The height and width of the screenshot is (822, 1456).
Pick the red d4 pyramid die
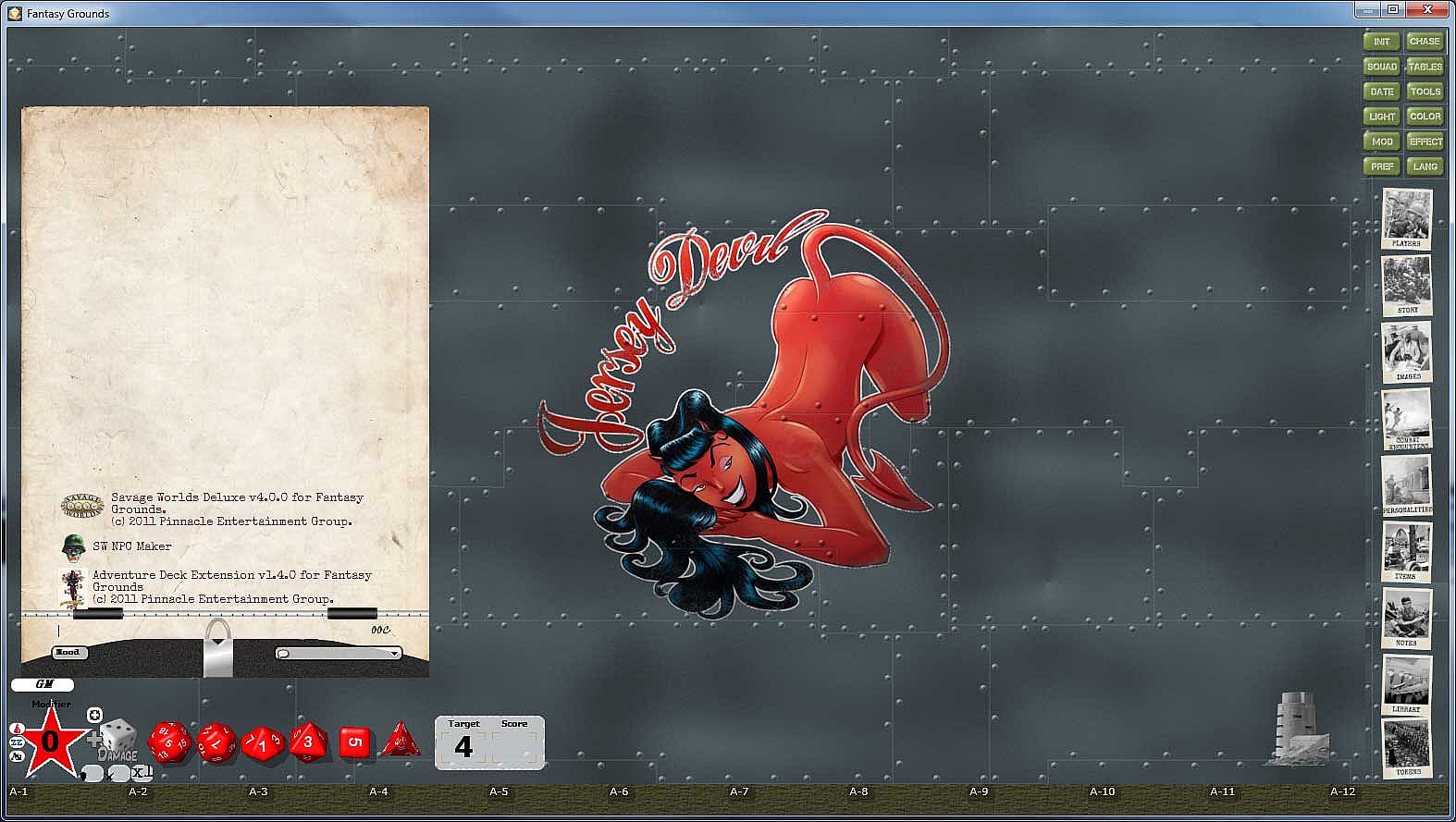400,740
